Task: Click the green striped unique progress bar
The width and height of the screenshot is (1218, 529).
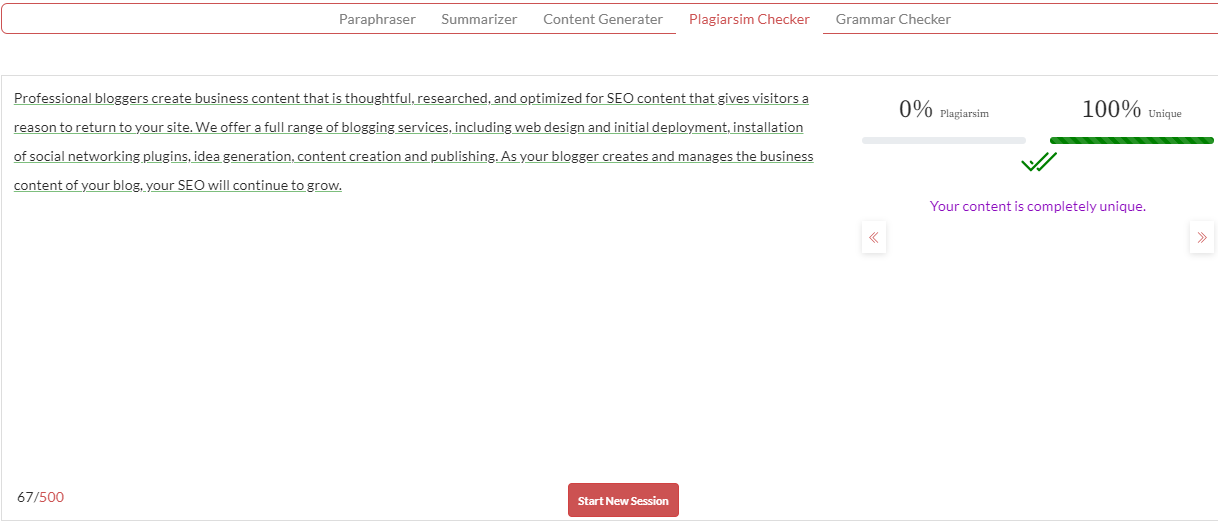Action: [x=1131, y=141]
